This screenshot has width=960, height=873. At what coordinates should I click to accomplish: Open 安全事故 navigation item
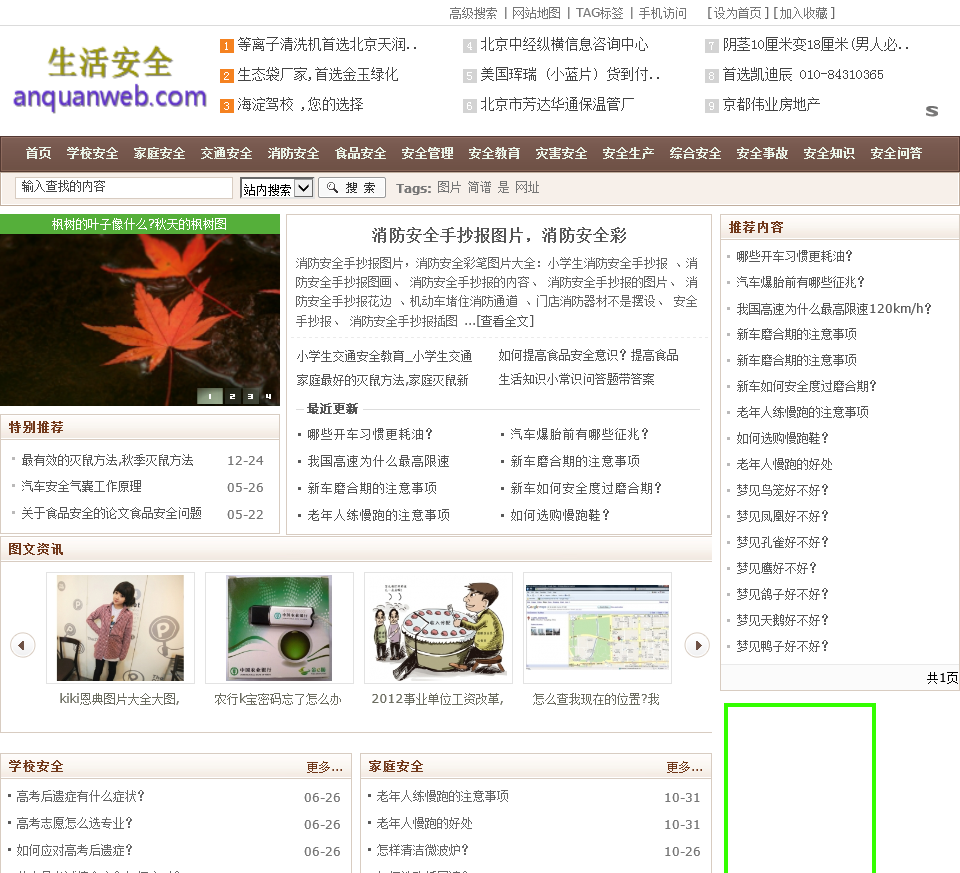pyautogui.click(x=762, y=153)
